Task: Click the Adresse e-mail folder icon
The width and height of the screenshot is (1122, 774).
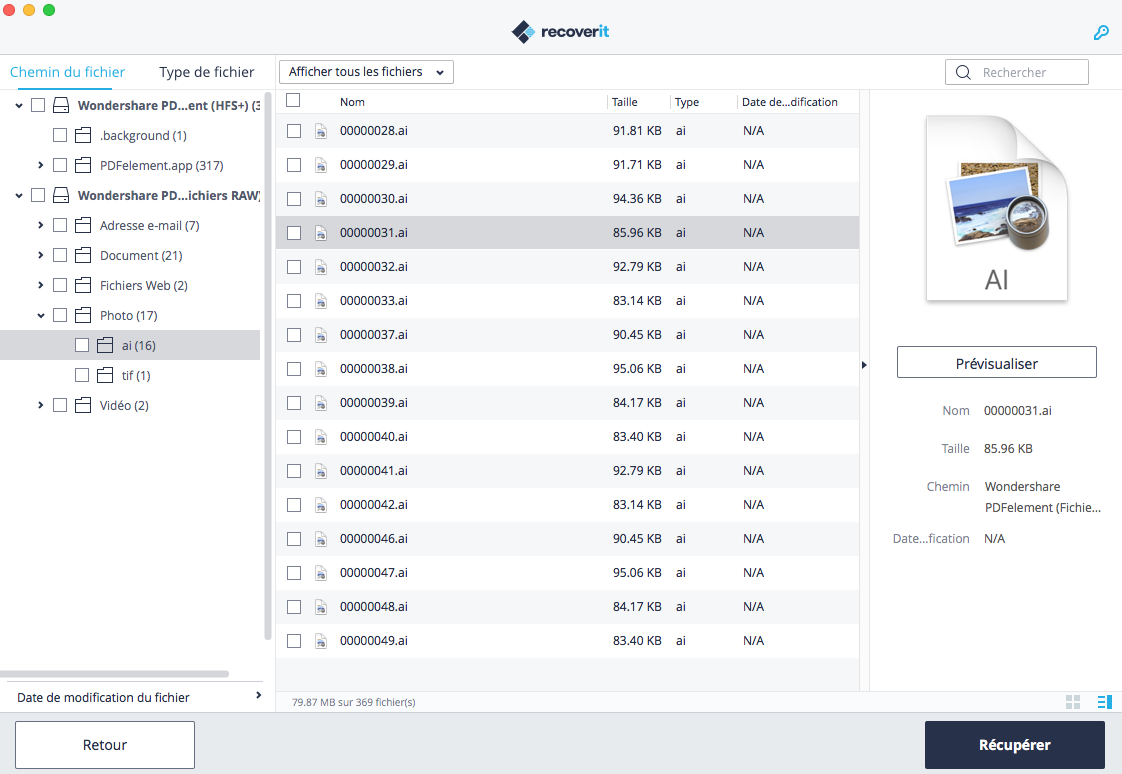Action: (x=83, y=225)
